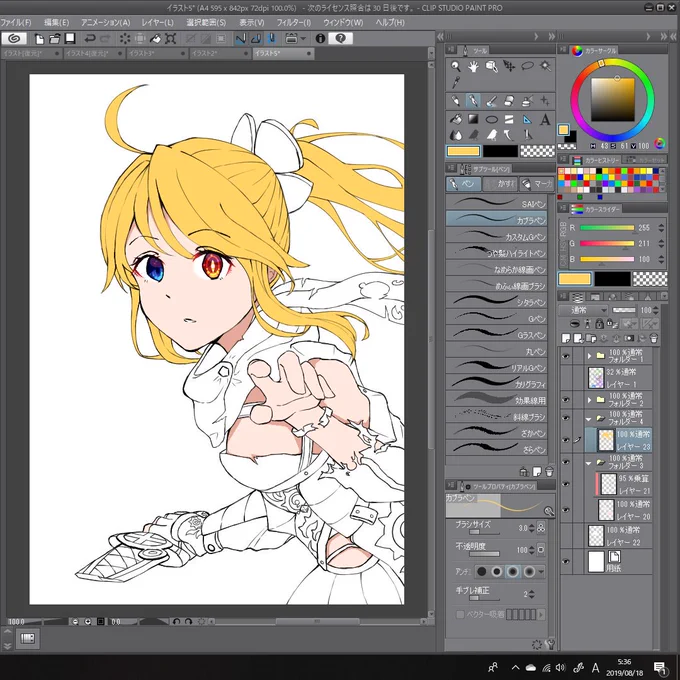680x680 pixels.
Task: Select the レイヤー 22 layer thumbnail
Action: click(596, 536)
